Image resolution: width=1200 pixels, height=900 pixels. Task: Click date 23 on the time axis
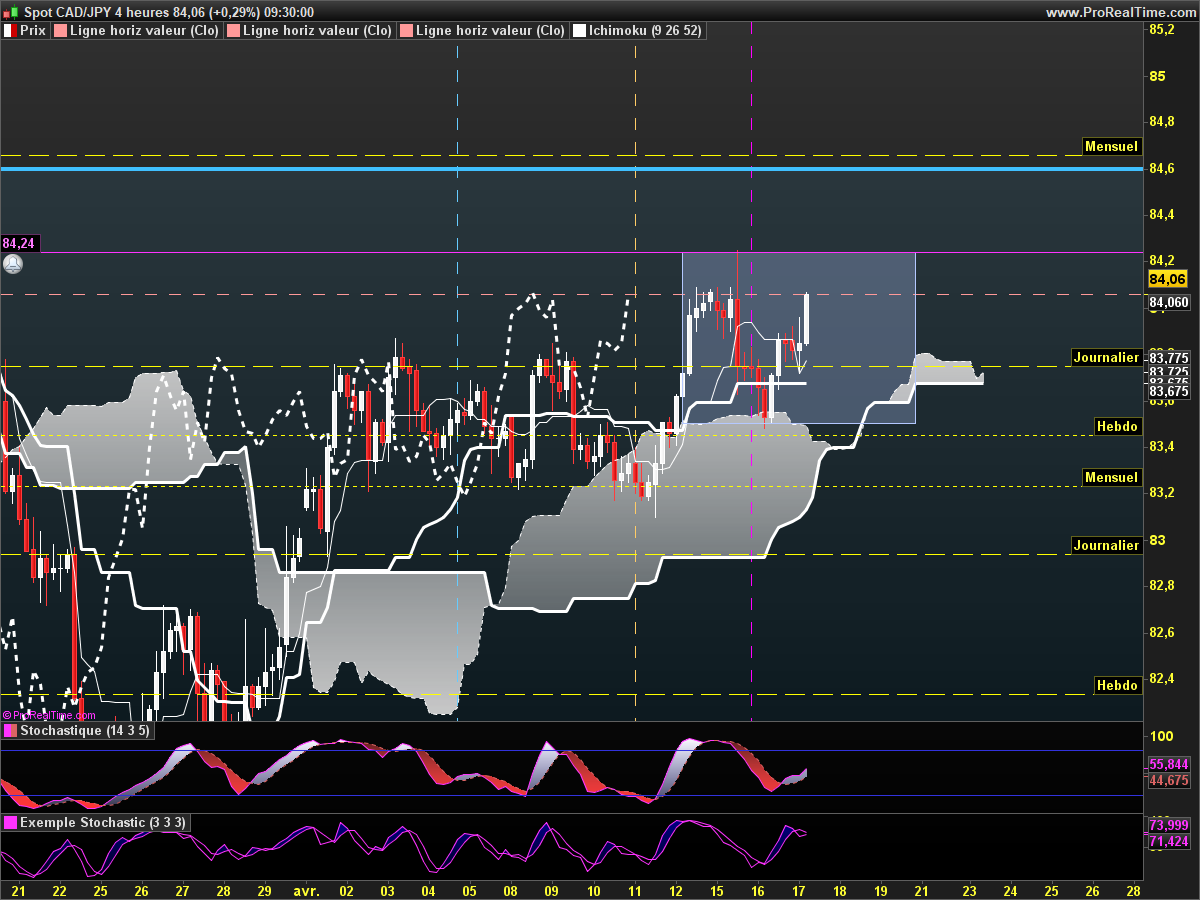pos(969,890)
